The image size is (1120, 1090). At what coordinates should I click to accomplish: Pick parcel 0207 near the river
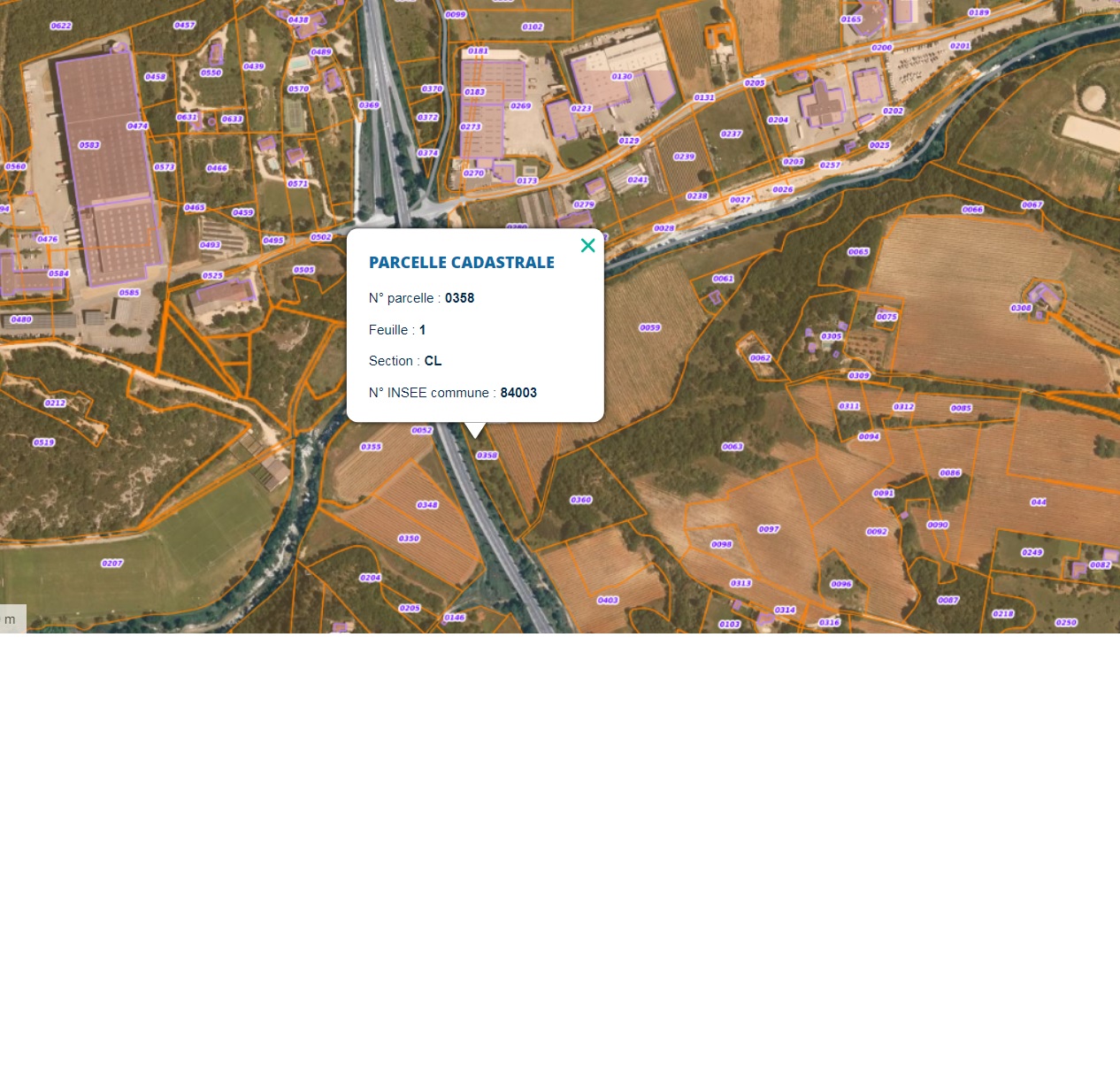pos(112,563)
